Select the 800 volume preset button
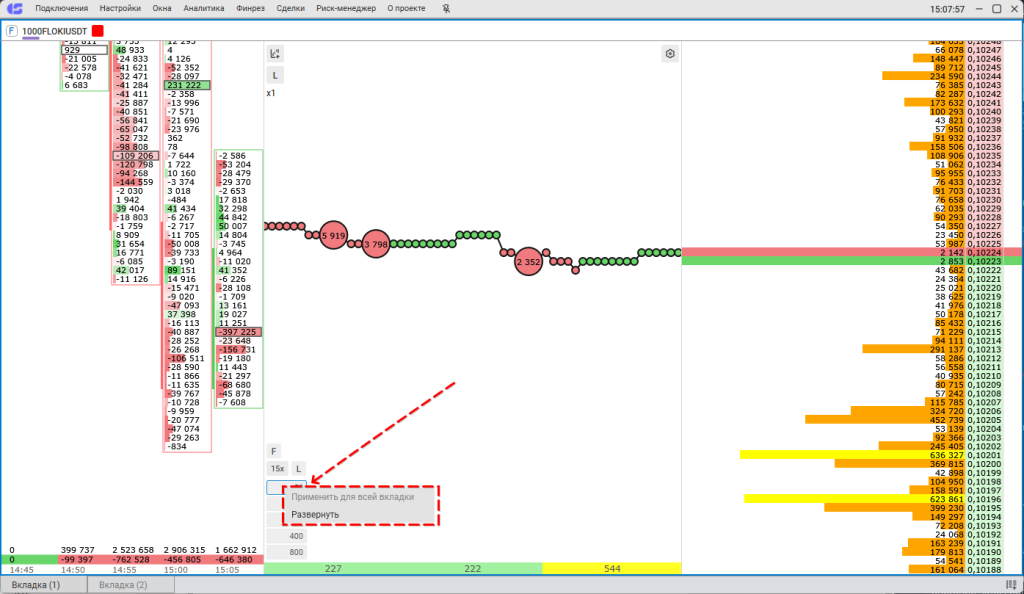The width and height of the screenshot is (1024, 594). pyautogui.click(x=287, y=552)
